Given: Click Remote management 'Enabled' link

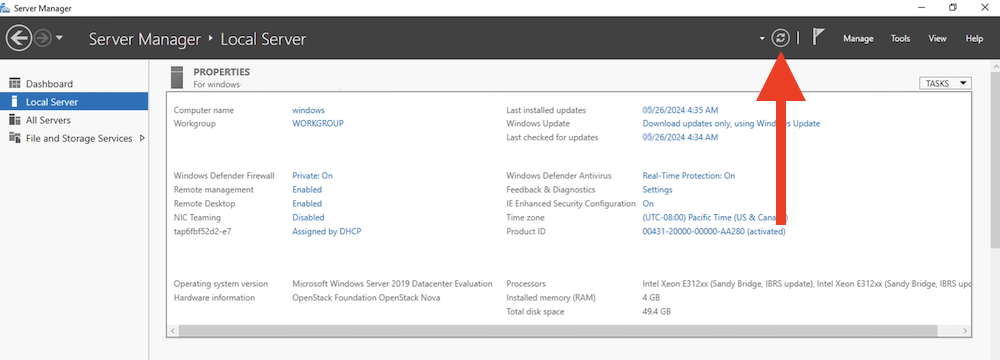Looking at the screenshot, I should (x=307, y=190).
